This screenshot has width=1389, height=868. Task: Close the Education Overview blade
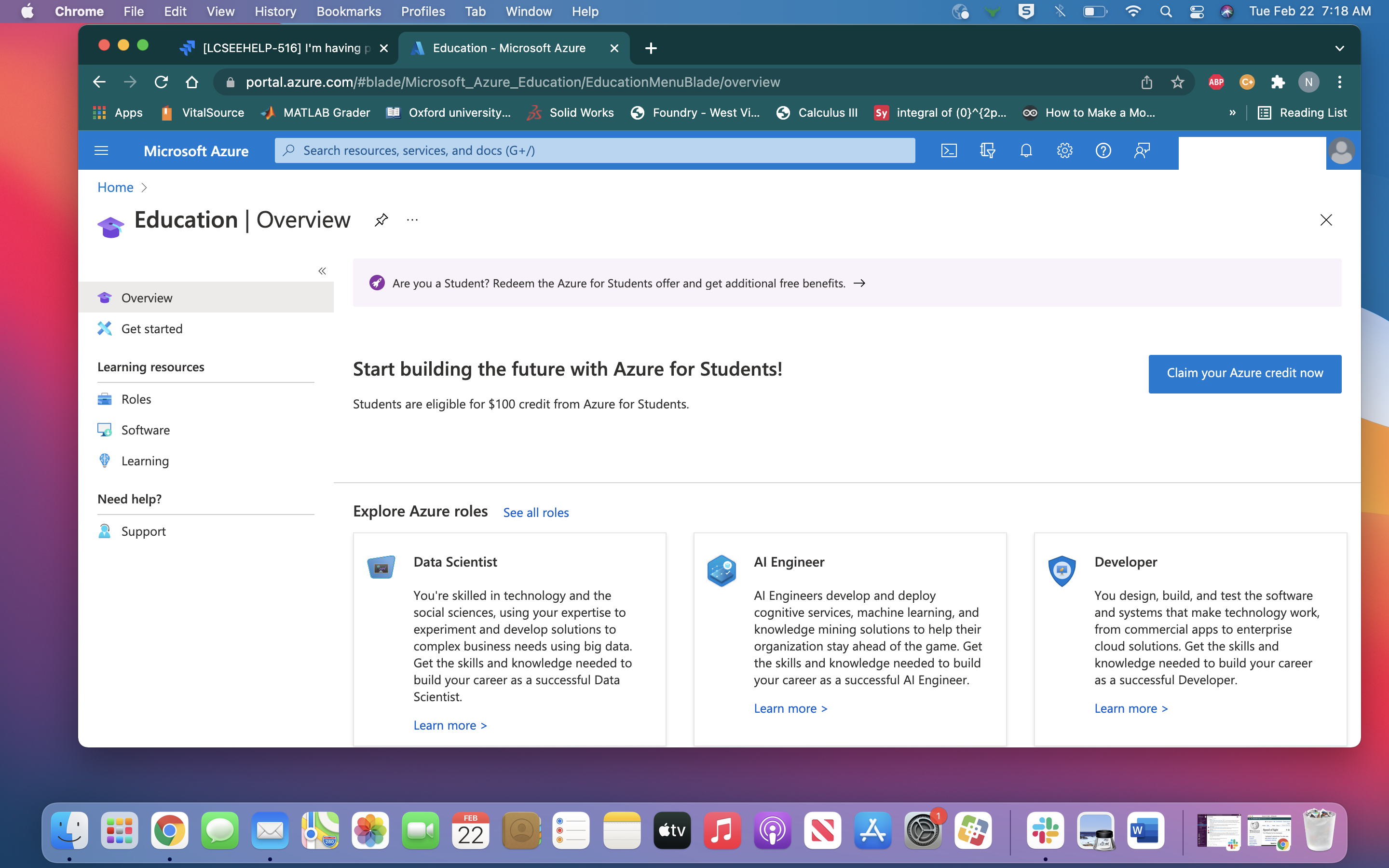tap(1326, 220)
